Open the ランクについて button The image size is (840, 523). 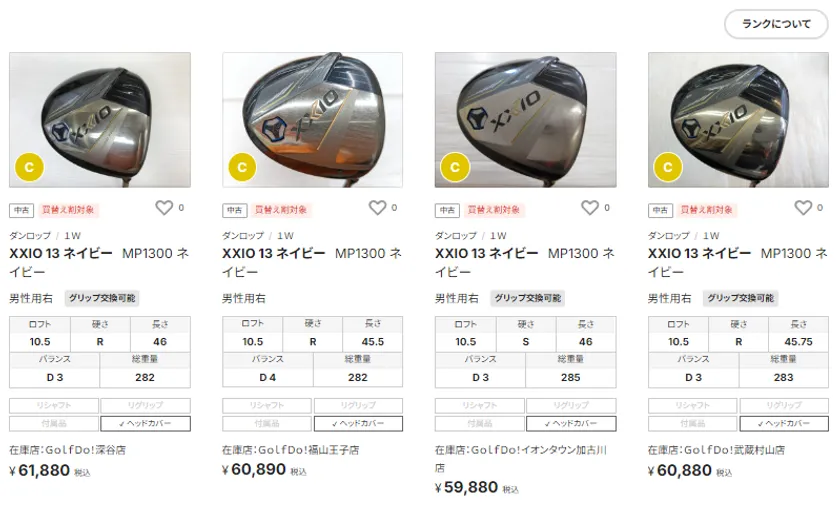click(x=776, y=24)
